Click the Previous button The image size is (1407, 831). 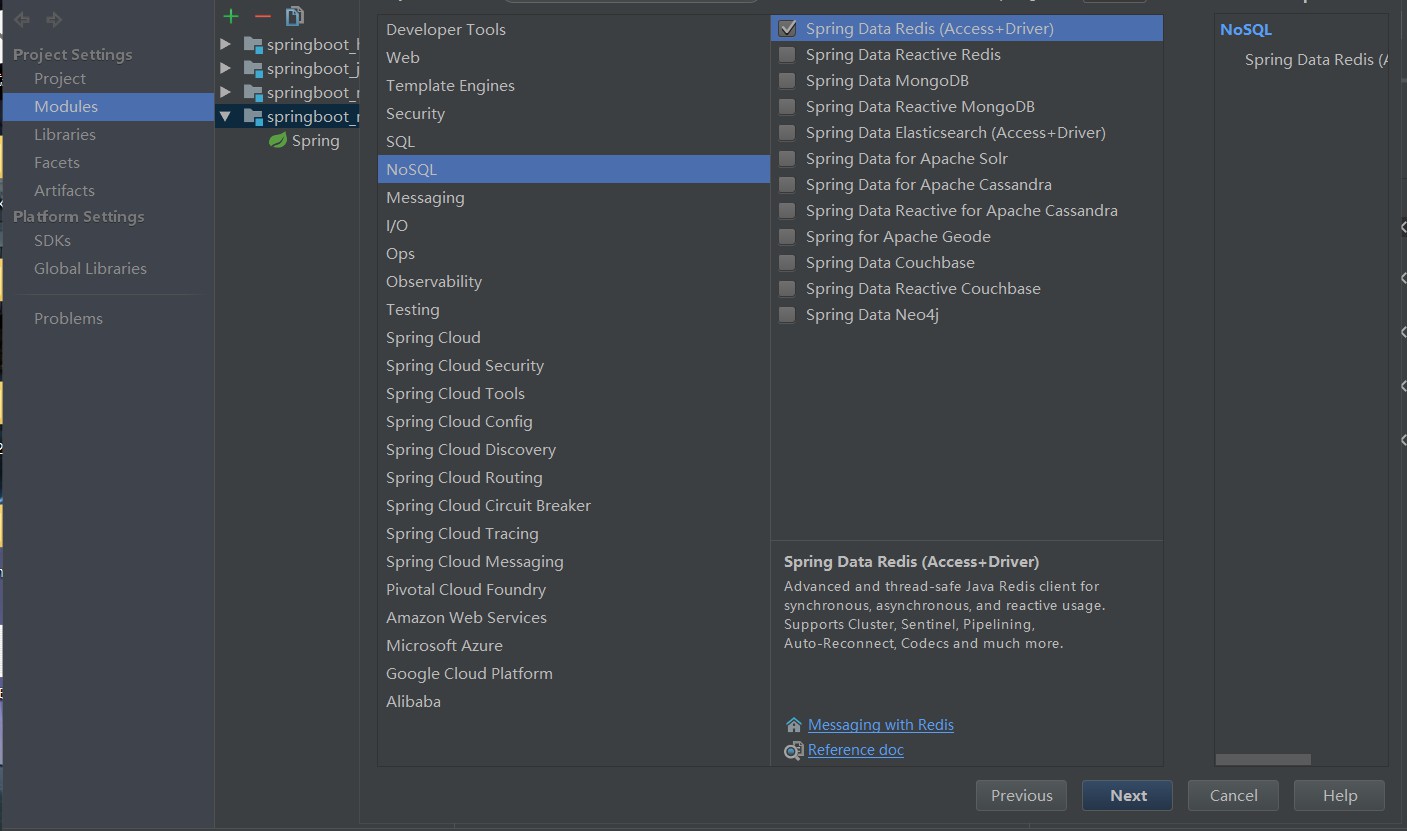click(1021, 796)
